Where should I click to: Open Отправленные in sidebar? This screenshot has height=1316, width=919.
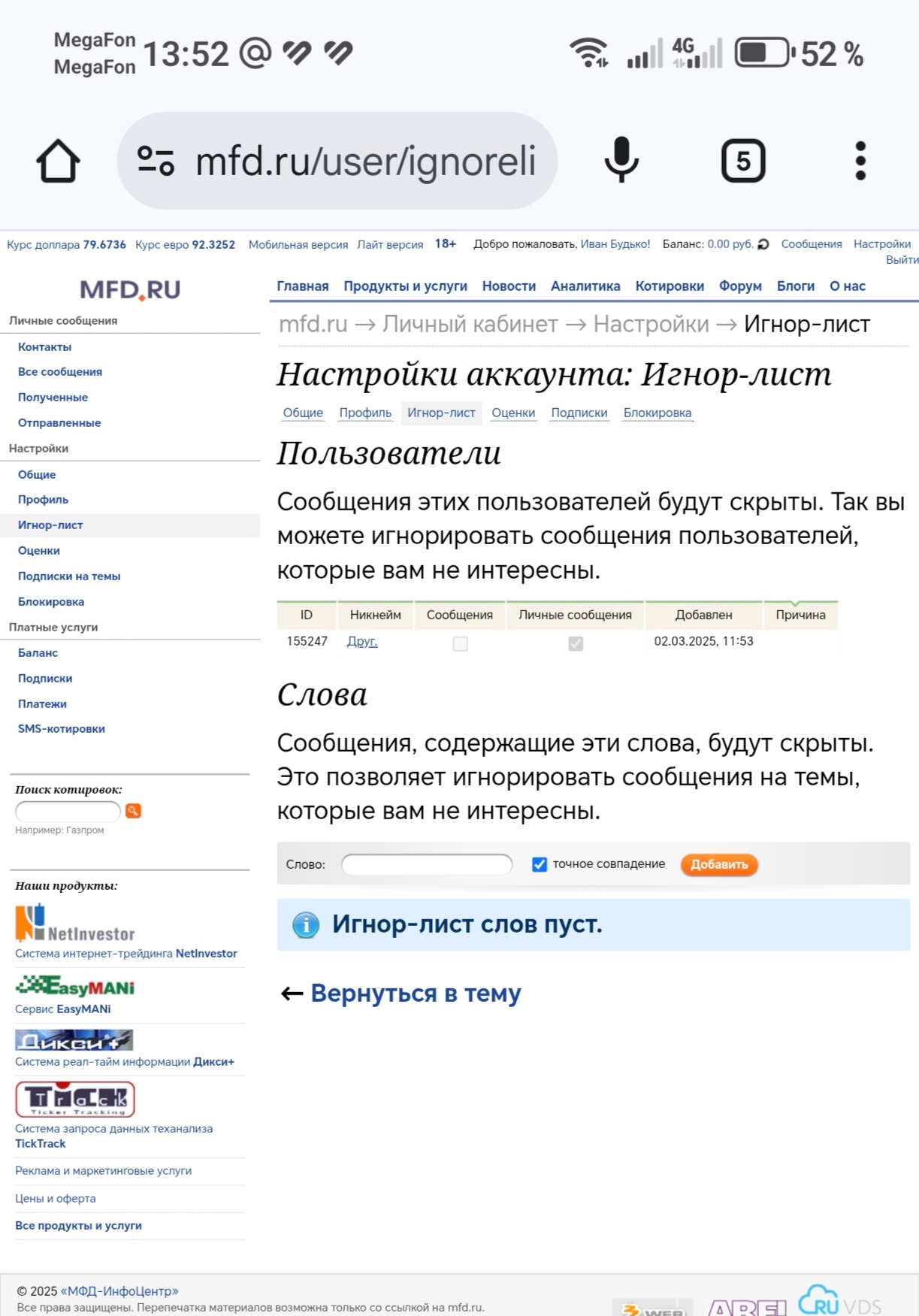(59, 423)
